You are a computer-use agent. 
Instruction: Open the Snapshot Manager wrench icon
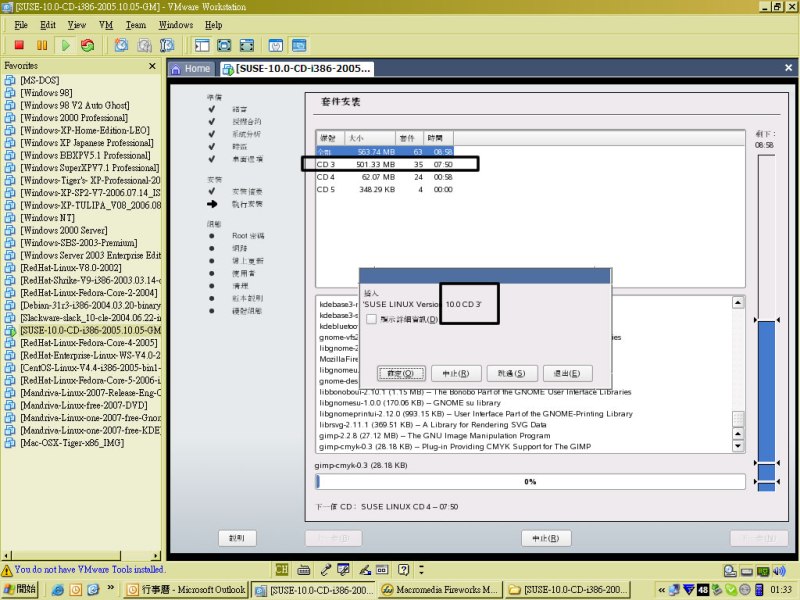(167, 45)
